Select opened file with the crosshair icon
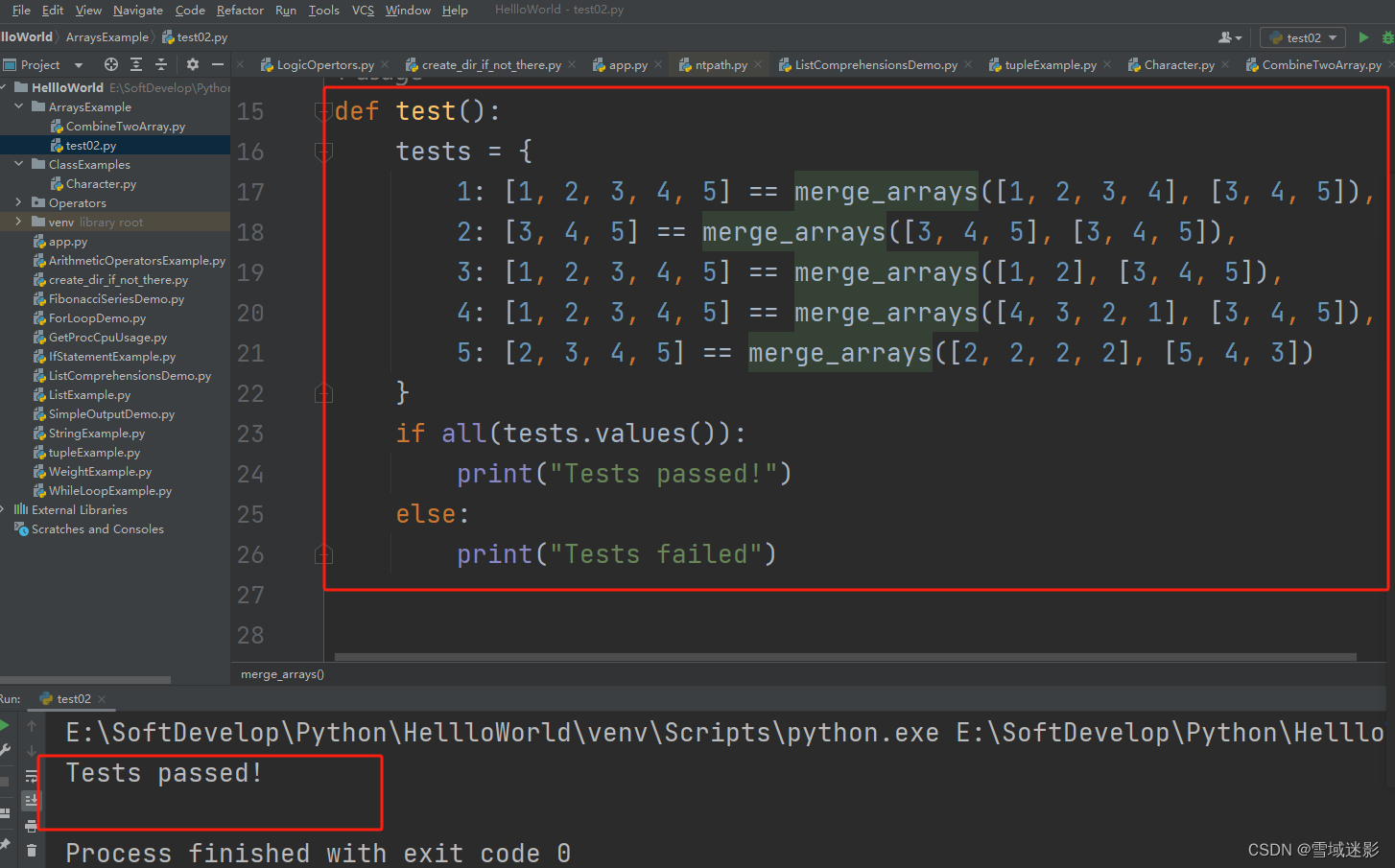1395x868 pixels. 111,64
